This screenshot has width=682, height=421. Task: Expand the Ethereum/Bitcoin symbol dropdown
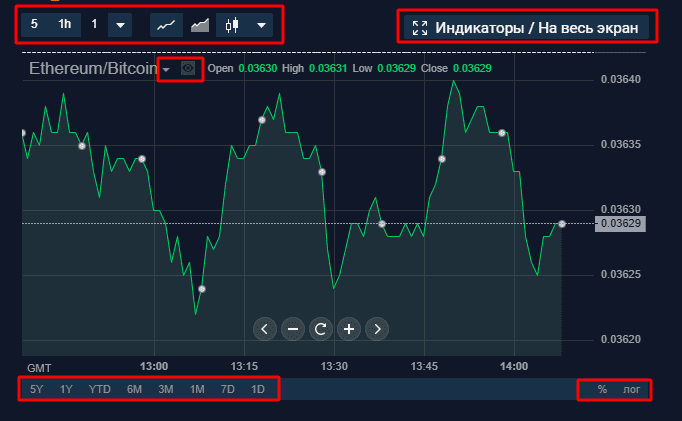pyautogui.click(x=166, y=69)
